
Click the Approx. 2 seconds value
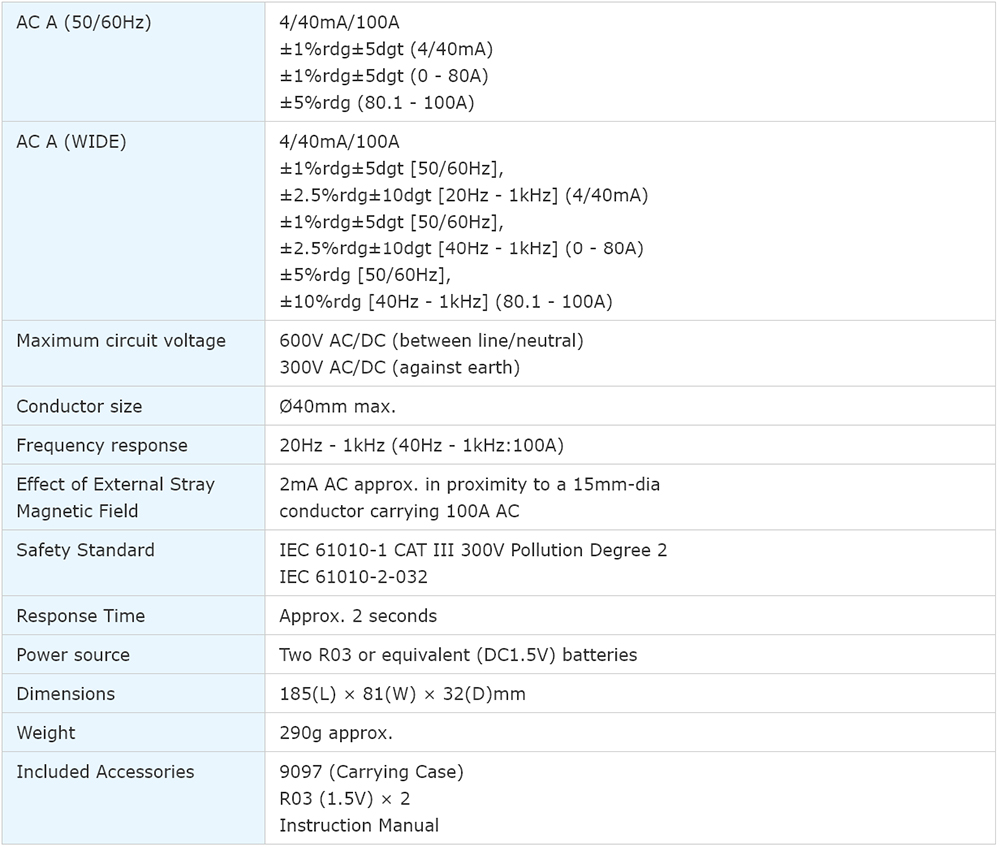358,616
